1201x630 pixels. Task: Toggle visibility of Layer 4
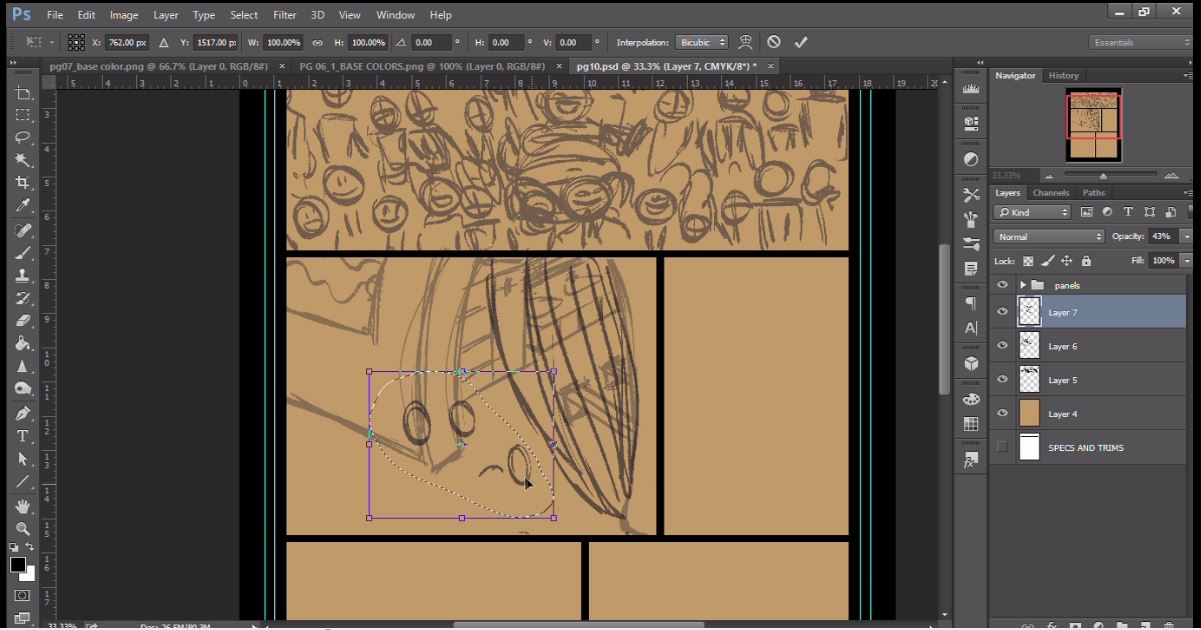1001,413
